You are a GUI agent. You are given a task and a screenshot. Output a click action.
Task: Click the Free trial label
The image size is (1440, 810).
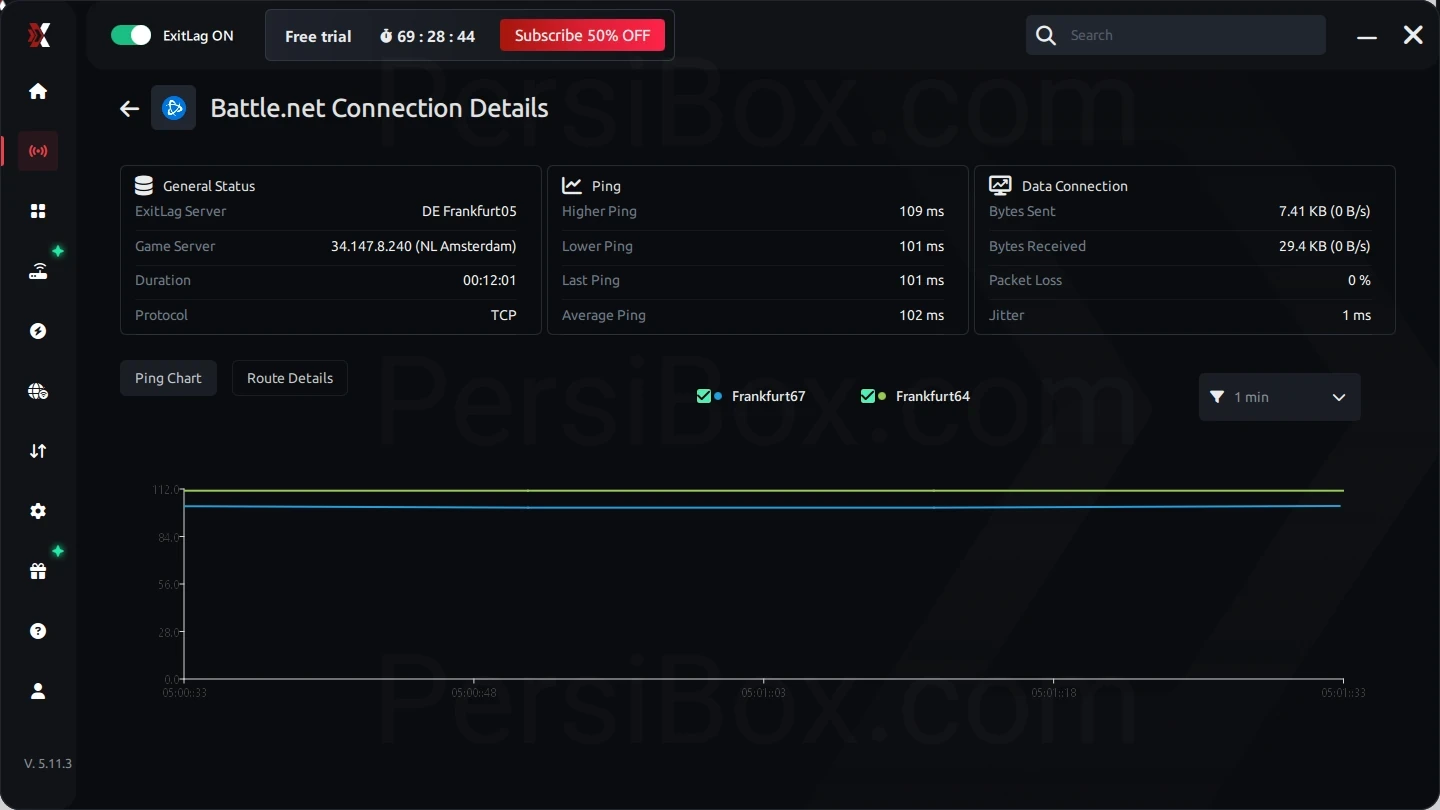(x=318, y=36)
